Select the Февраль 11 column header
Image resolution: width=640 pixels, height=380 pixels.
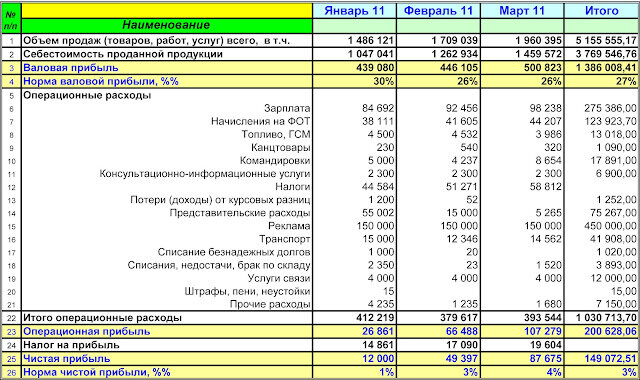(x=438, y=11)
